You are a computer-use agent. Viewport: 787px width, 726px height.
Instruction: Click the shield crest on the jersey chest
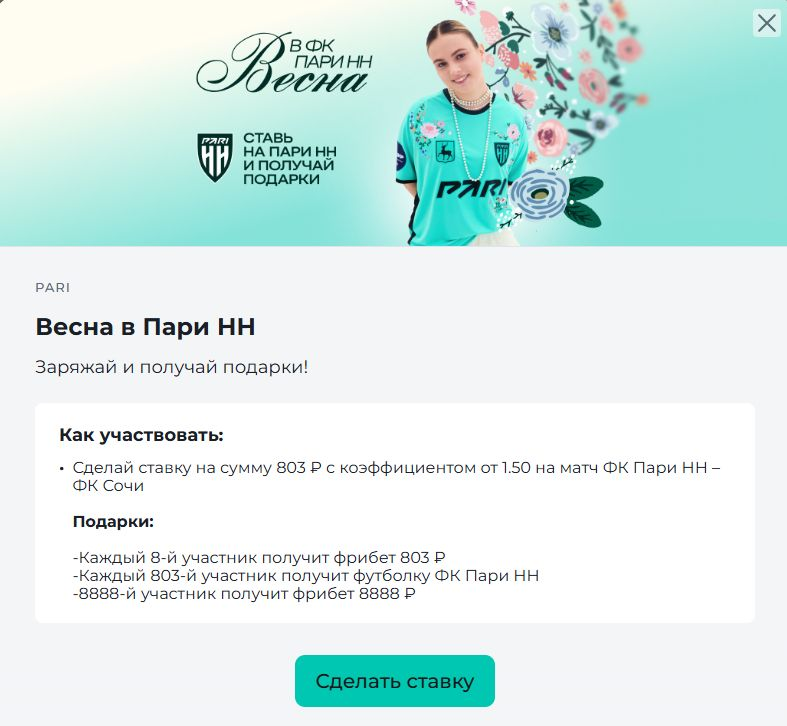(x=502, y=153)
